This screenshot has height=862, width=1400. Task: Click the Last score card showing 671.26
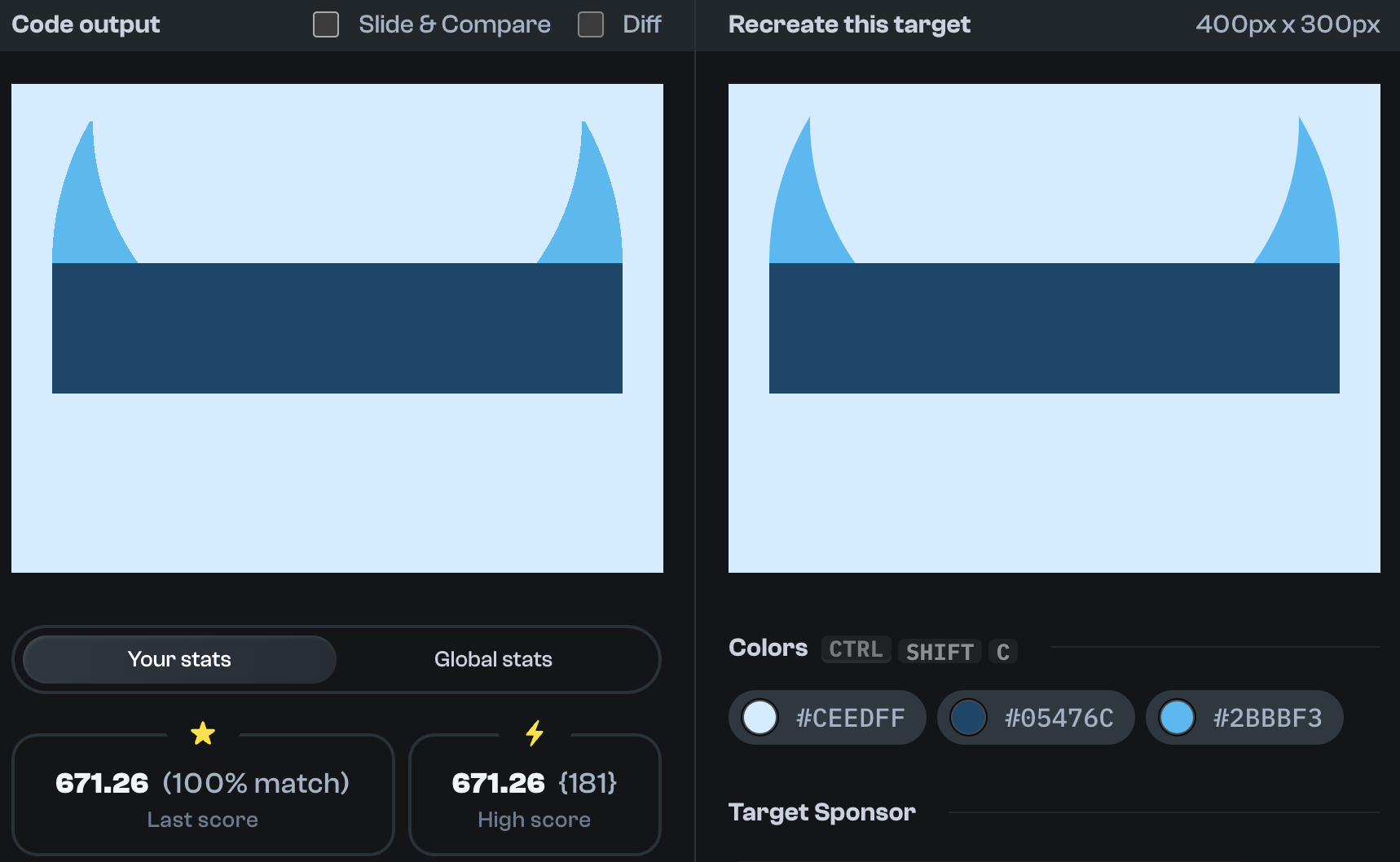pos(203,795)
